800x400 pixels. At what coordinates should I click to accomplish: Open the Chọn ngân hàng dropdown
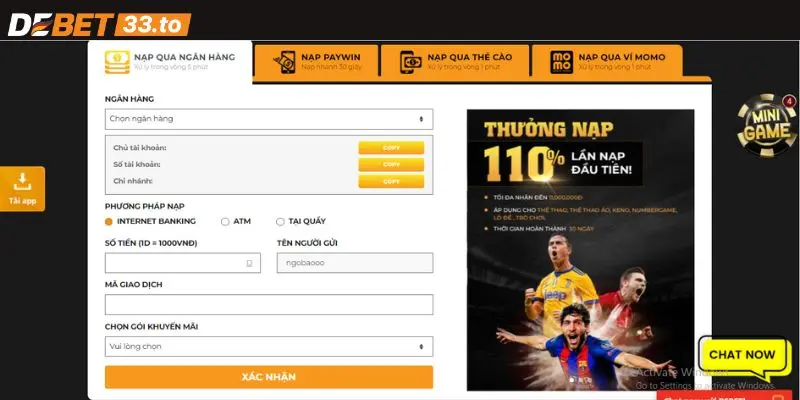pos(269,119)
